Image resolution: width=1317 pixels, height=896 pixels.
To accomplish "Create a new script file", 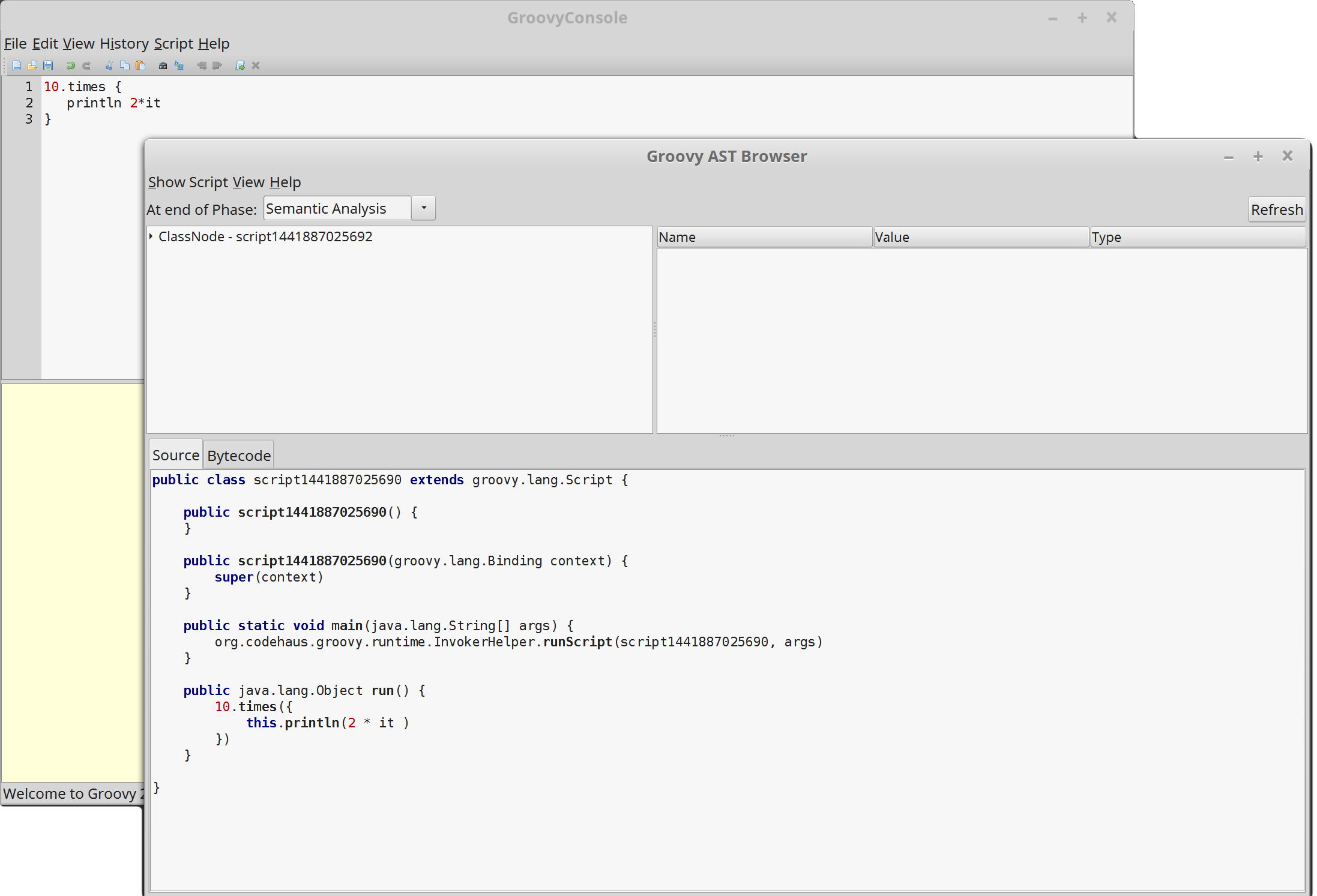I will 16,66.
